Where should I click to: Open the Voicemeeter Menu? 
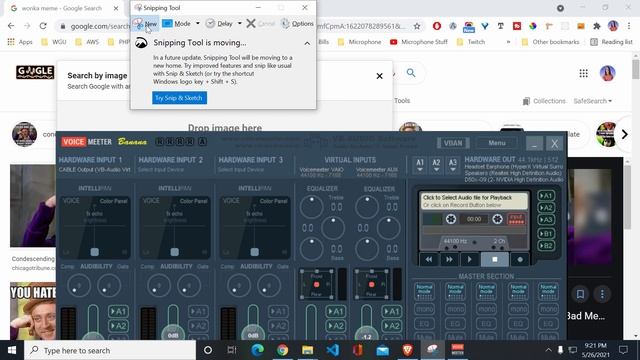click(497, 143)
